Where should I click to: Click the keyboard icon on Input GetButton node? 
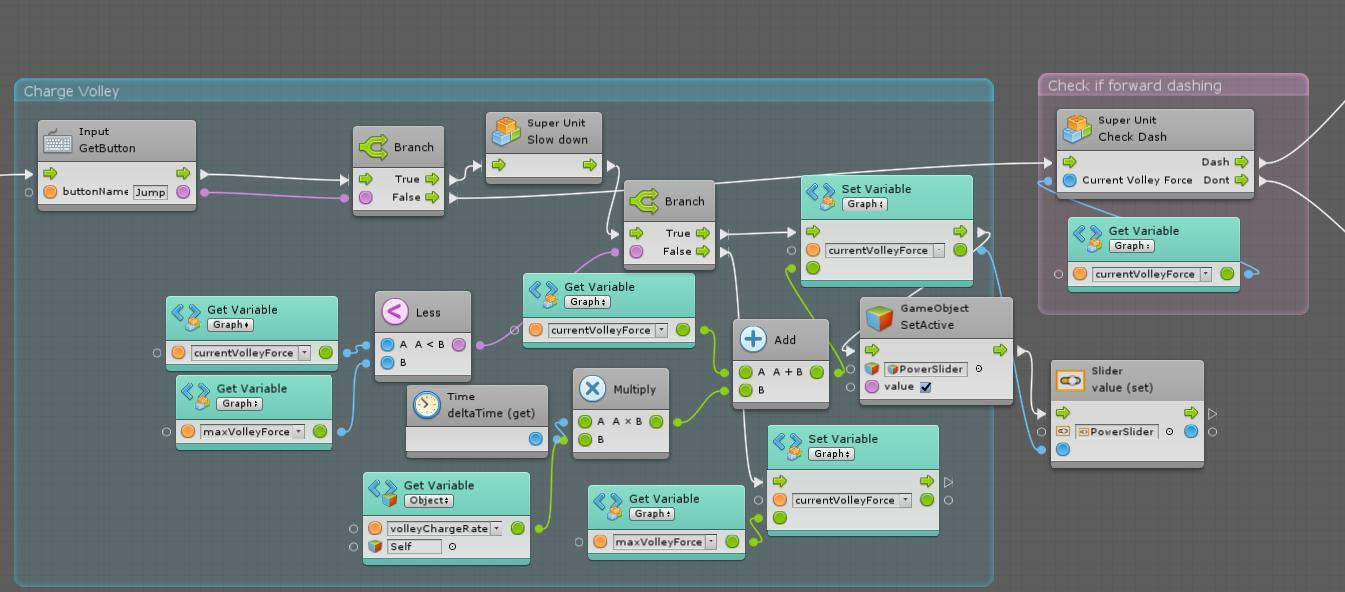tap(58, 140)
